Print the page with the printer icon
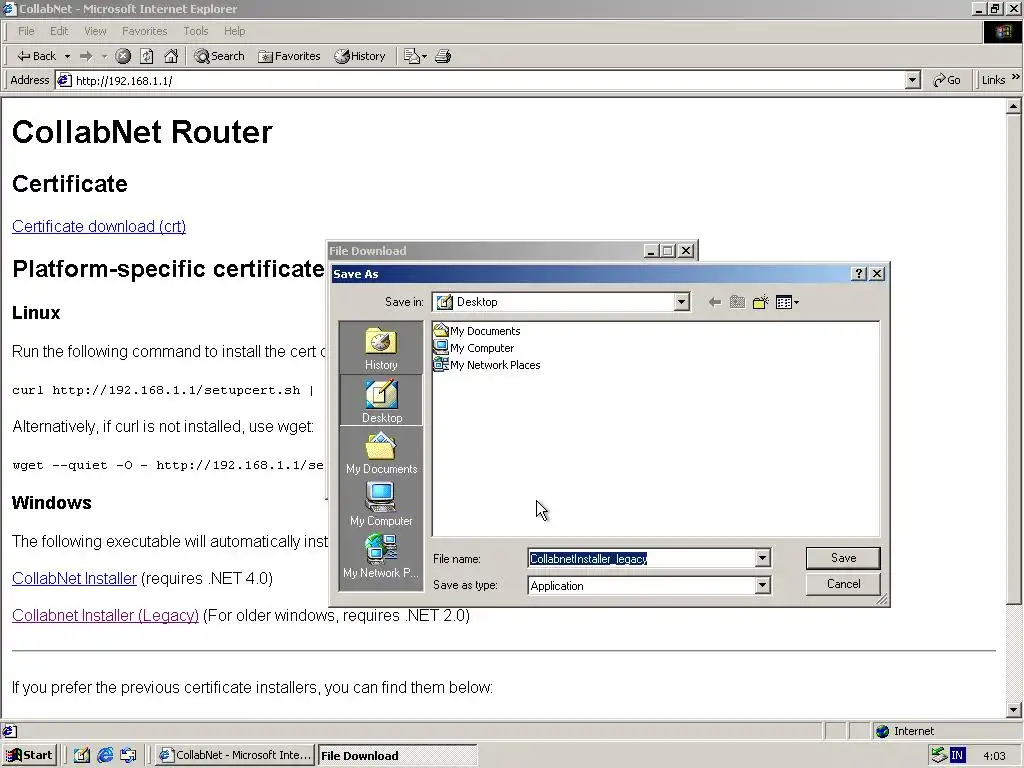 point(443,56)
